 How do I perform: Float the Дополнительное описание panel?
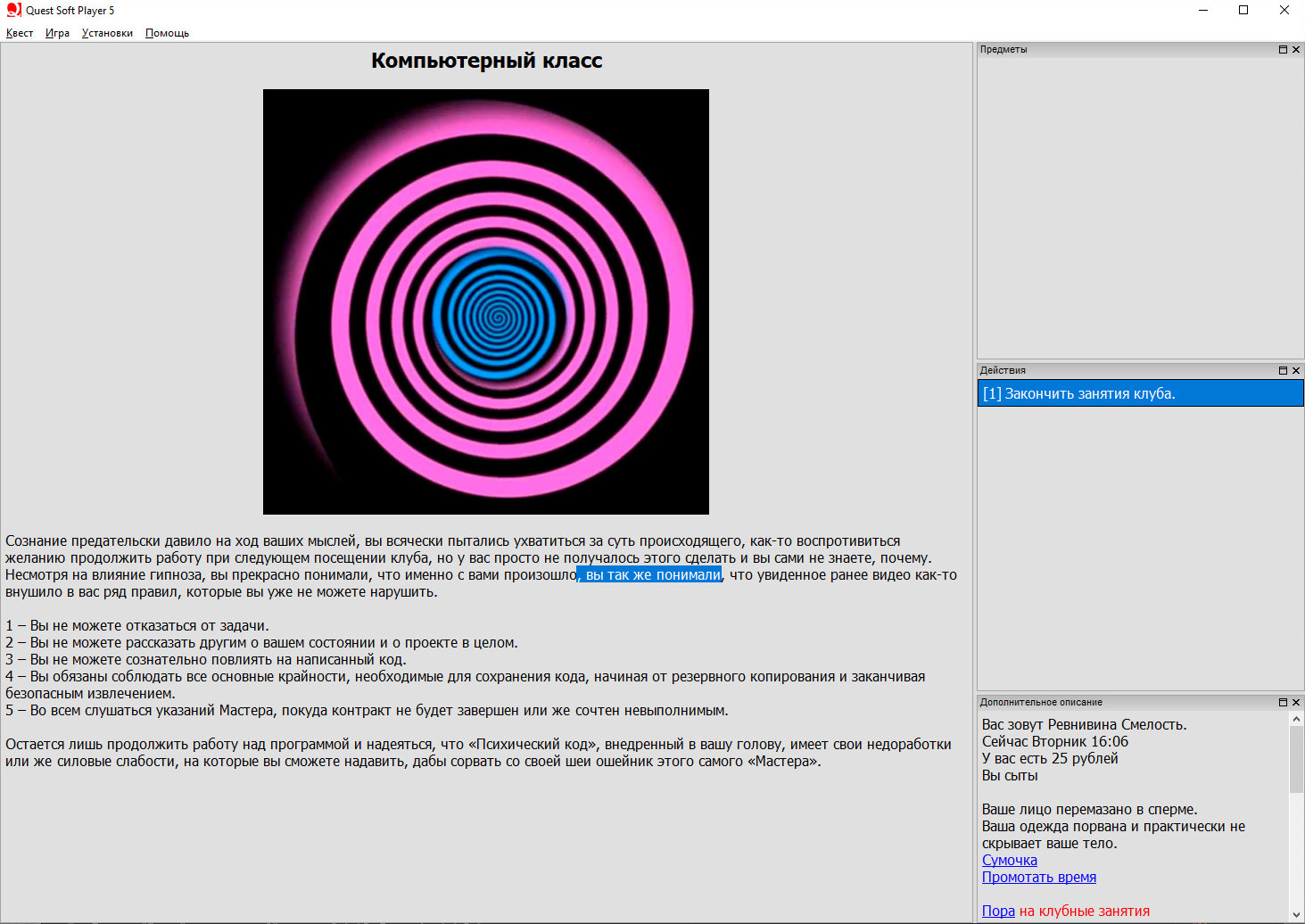[1283, 702]
